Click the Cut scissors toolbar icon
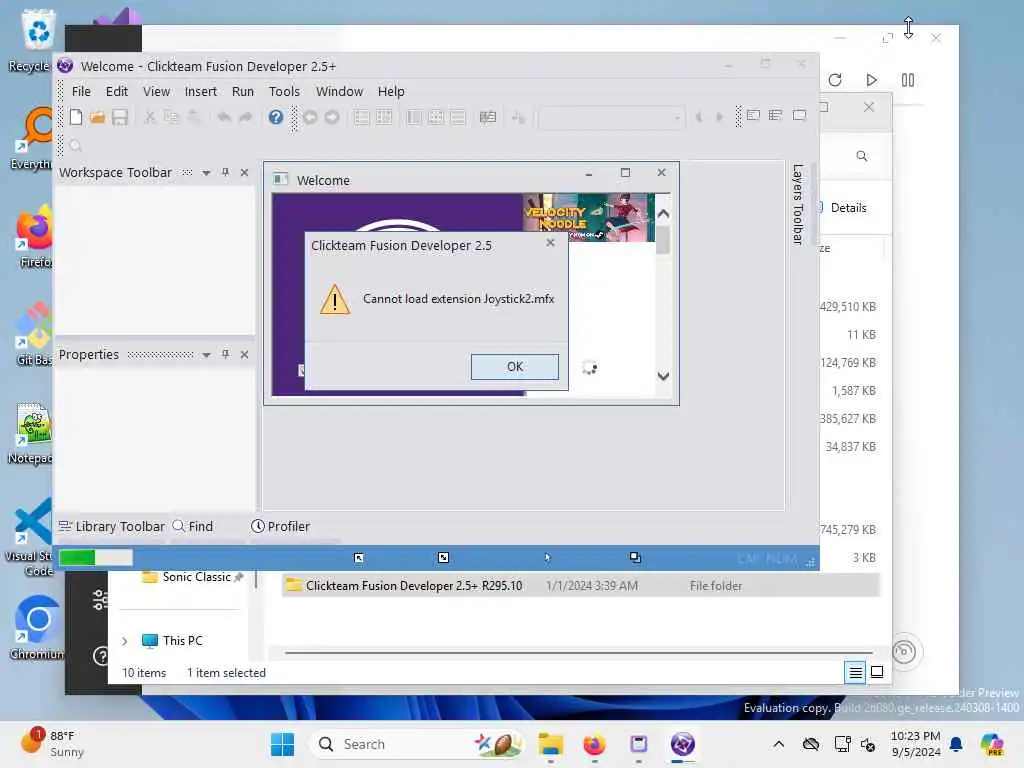Image resolution: width=1024 pixels, height=768 pixels. (x=150, y=117)
